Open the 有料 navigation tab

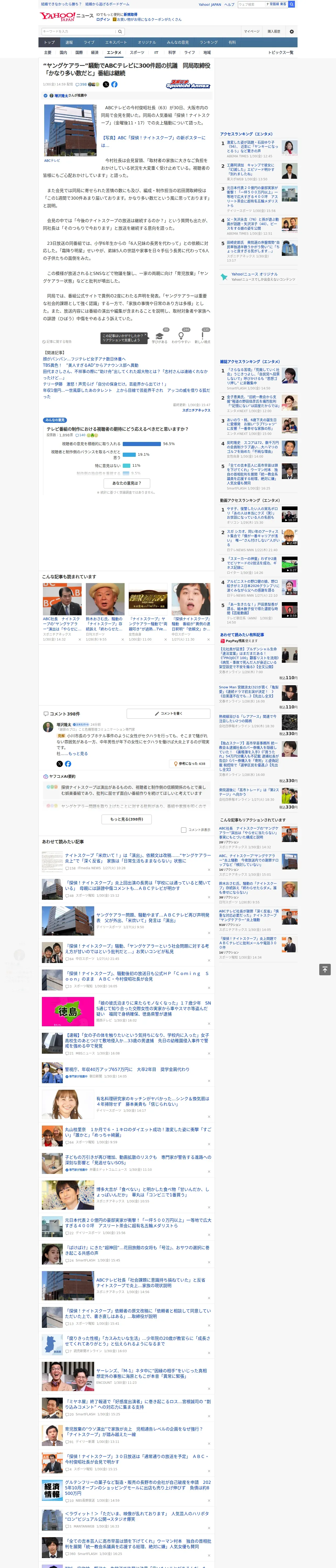[x=232, y=43]
